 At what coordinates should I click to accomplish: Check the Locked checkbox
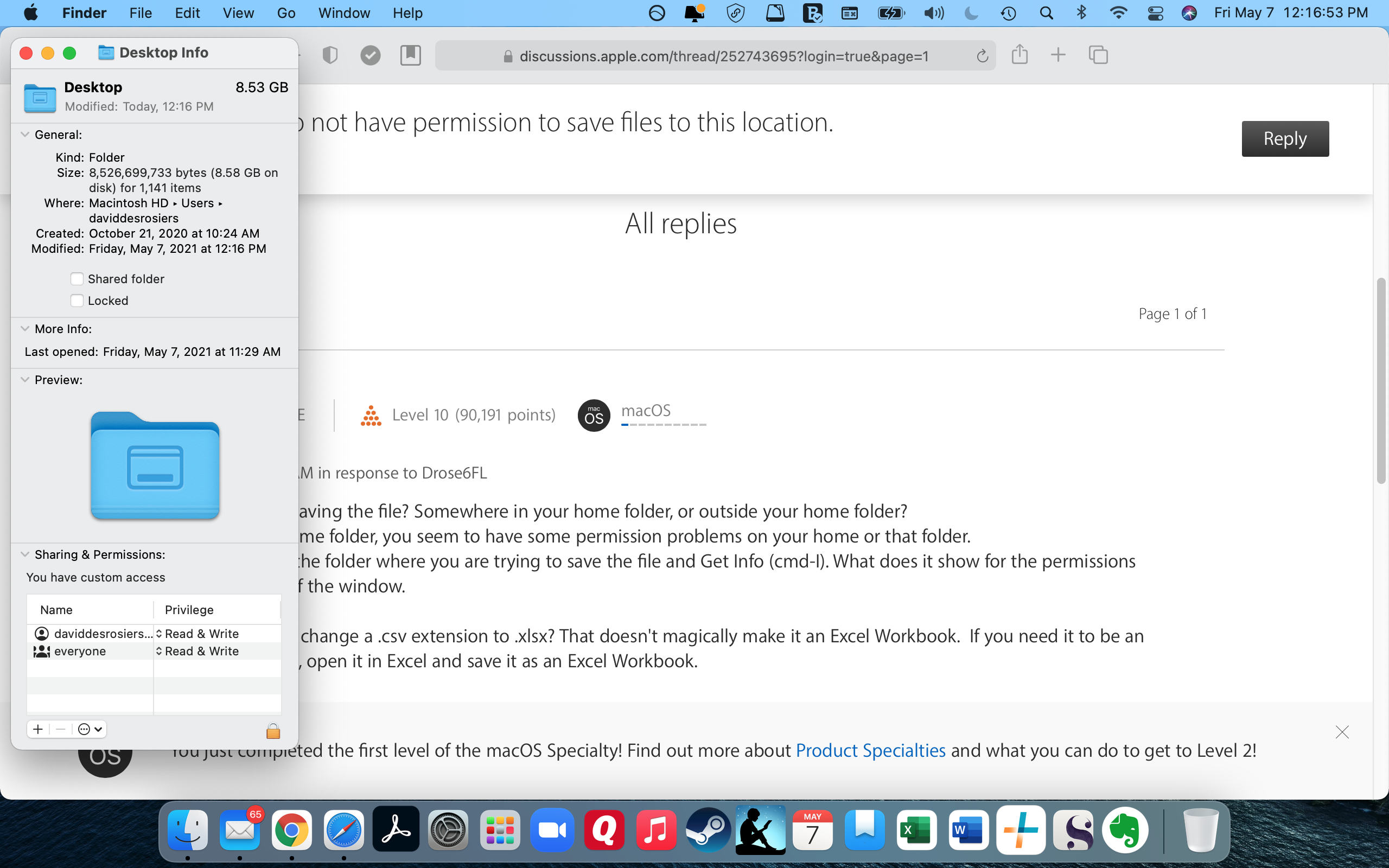point(77,301)
